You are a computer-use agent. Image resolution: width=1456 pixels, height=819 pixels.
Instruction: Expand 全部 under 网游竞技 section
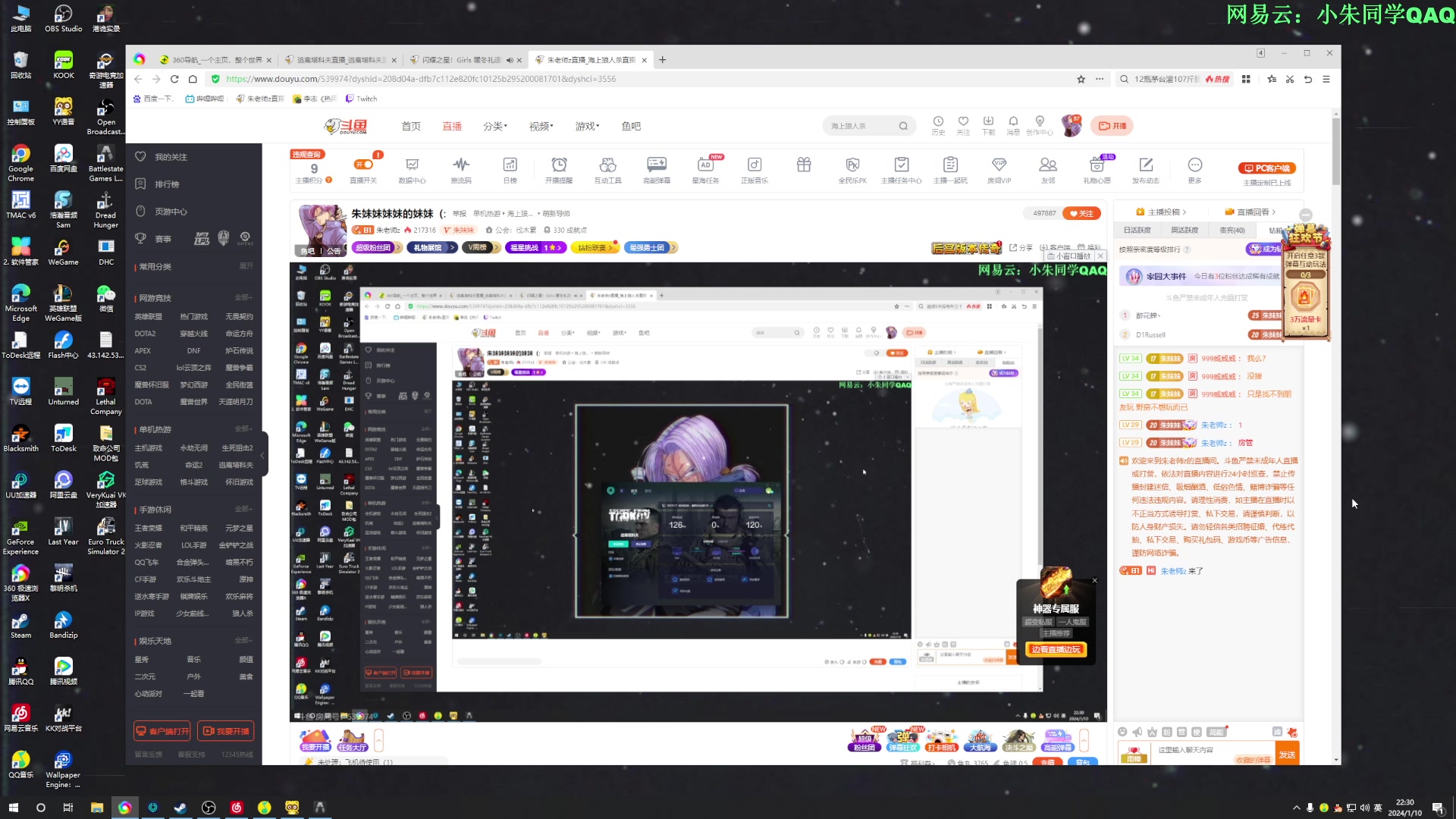tap(244, 297)
